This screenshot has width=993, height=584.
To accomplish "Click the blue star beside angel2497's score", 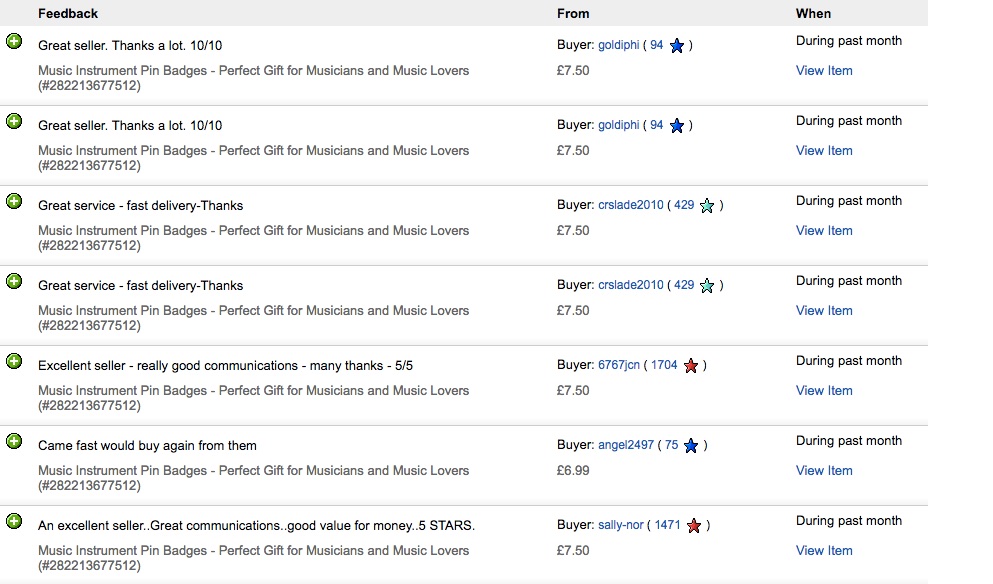I will point(691,445).
